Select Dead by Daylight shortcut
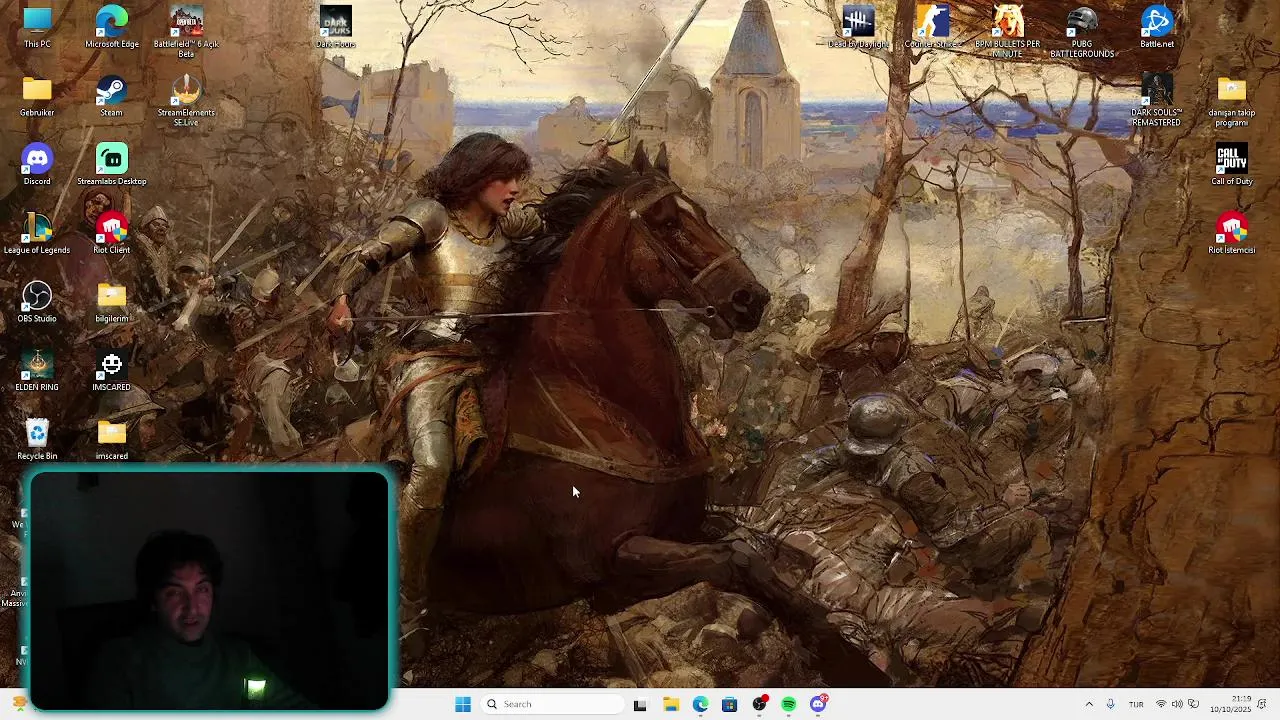 tap(857, 27)
